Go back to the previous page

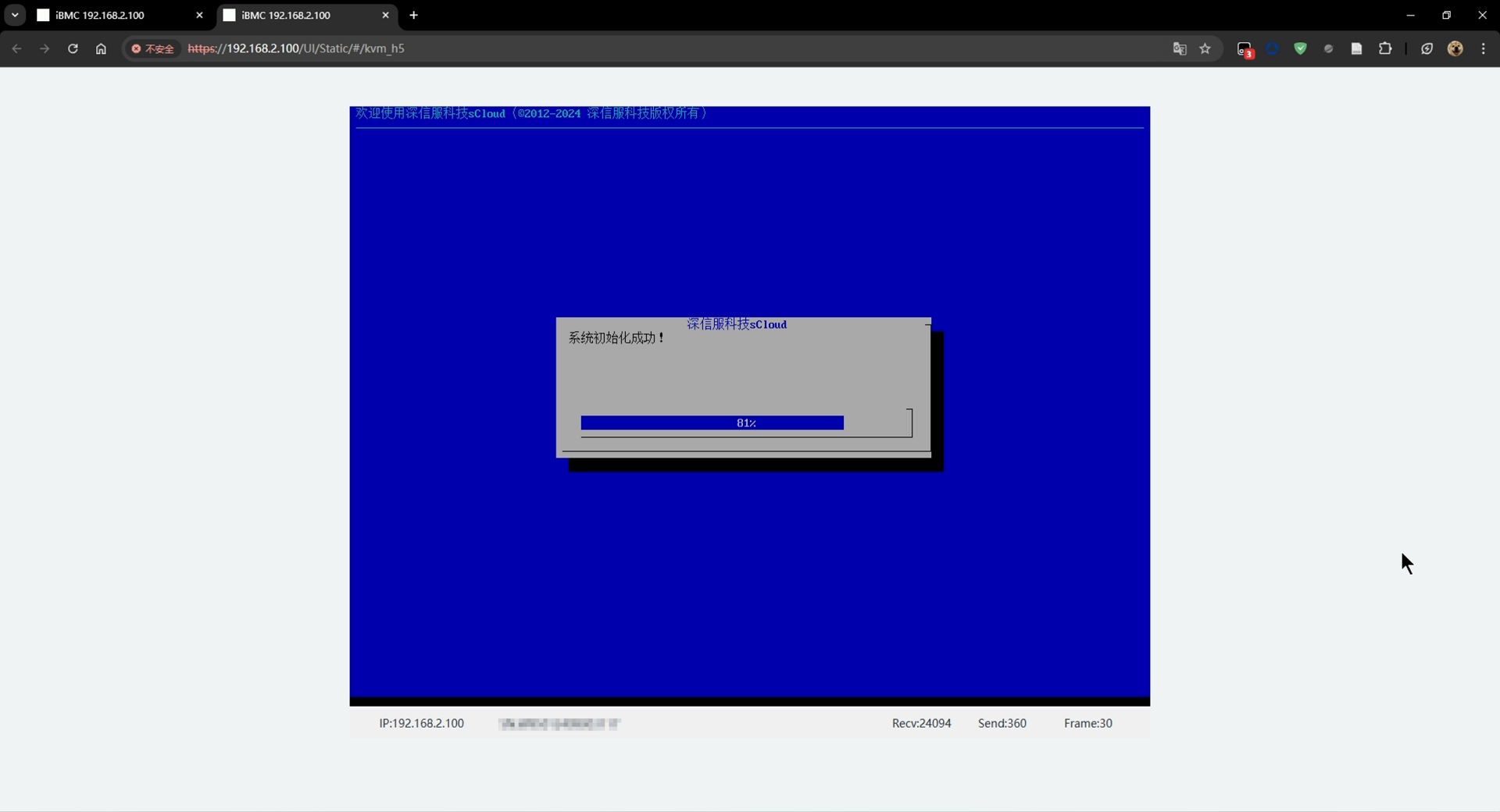[x=16, y=48]
